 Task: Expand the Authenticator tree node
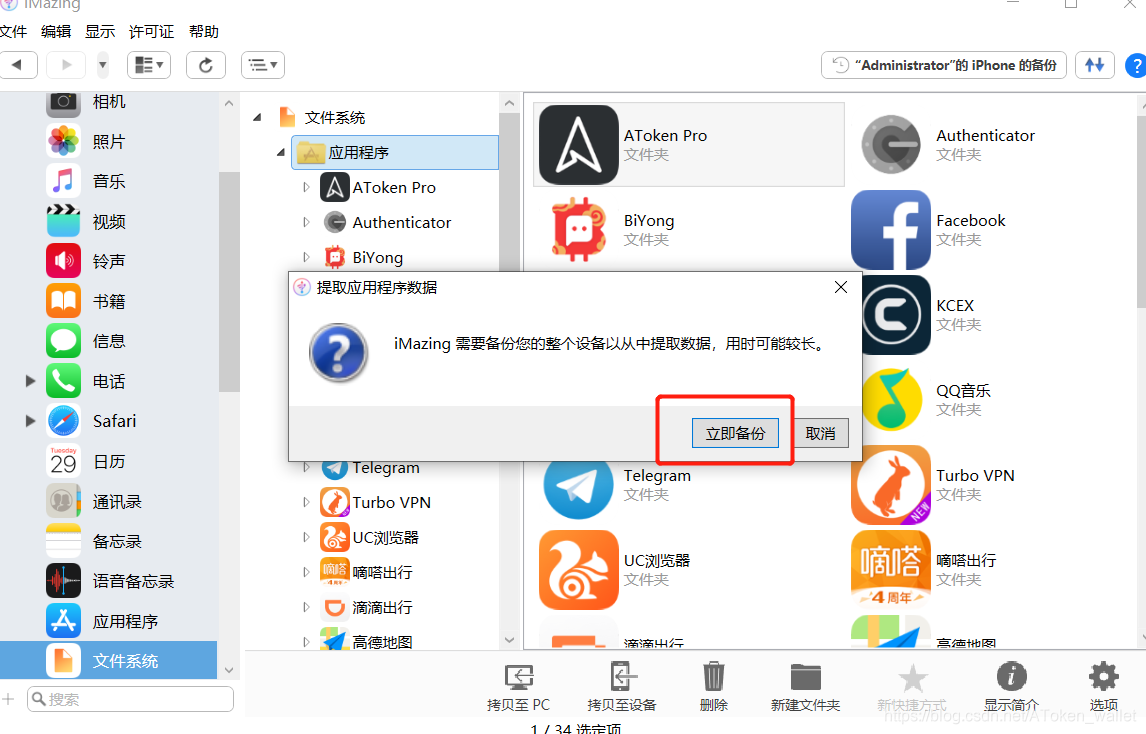(x=306, y=222)
